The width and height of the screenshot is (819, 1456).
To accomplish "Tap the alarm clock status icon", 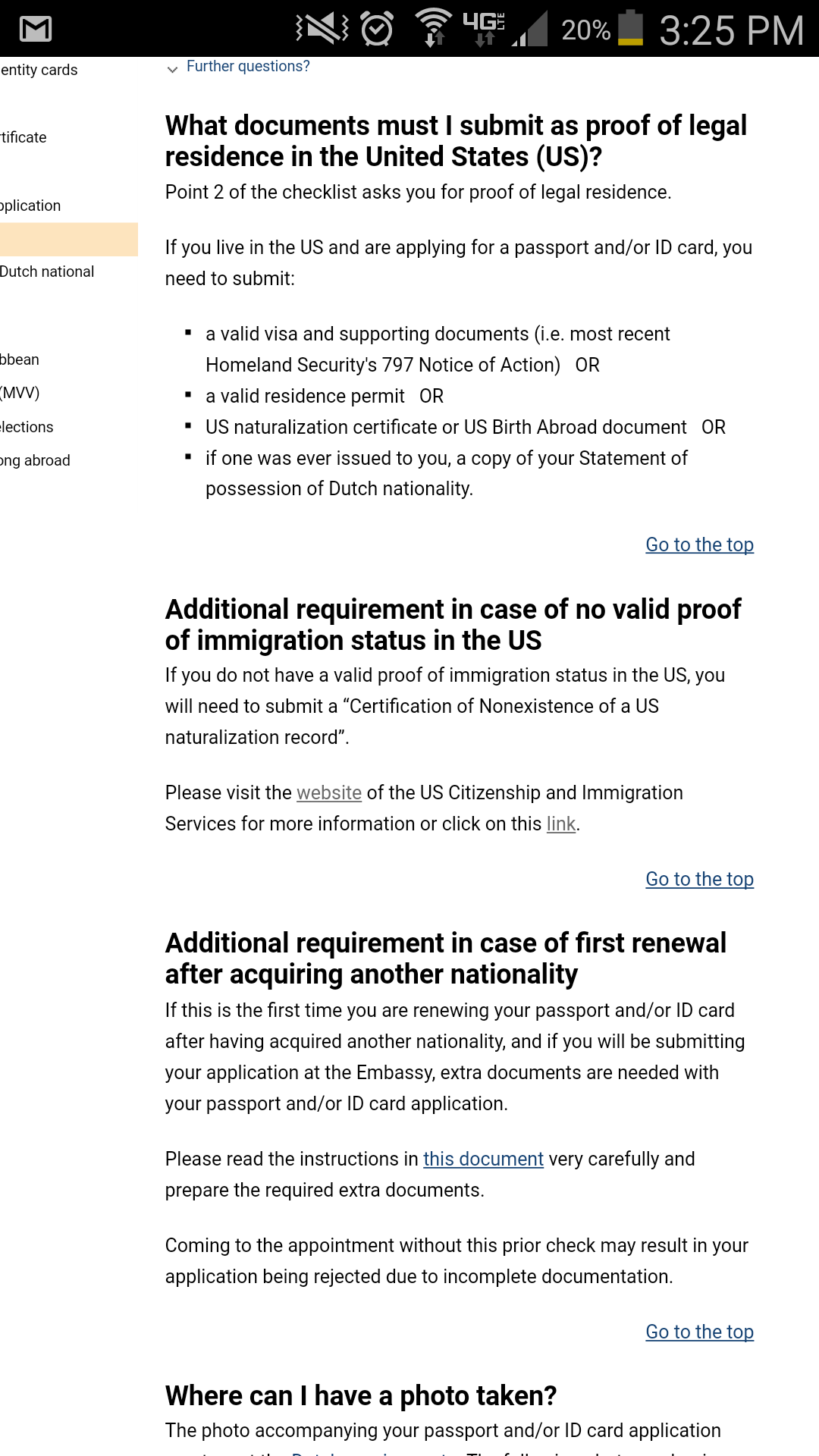I will point(377,29).
